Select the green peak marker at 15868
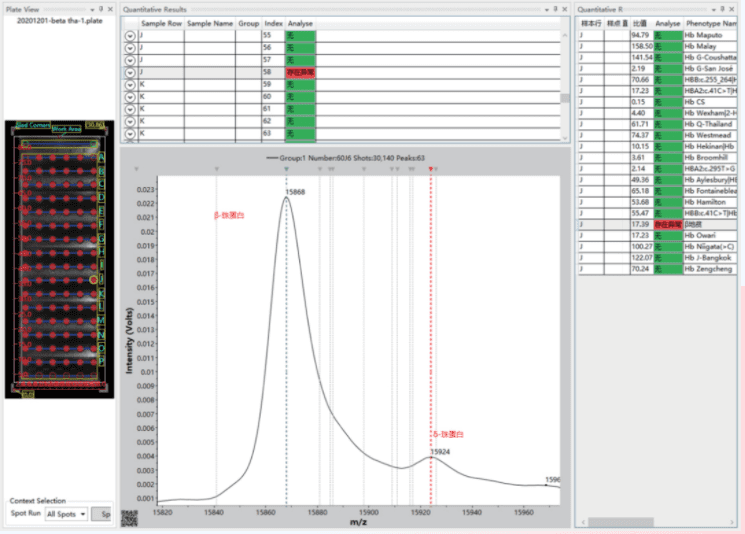The height and width of the screenshot is (534, 745). click(286, 169)
